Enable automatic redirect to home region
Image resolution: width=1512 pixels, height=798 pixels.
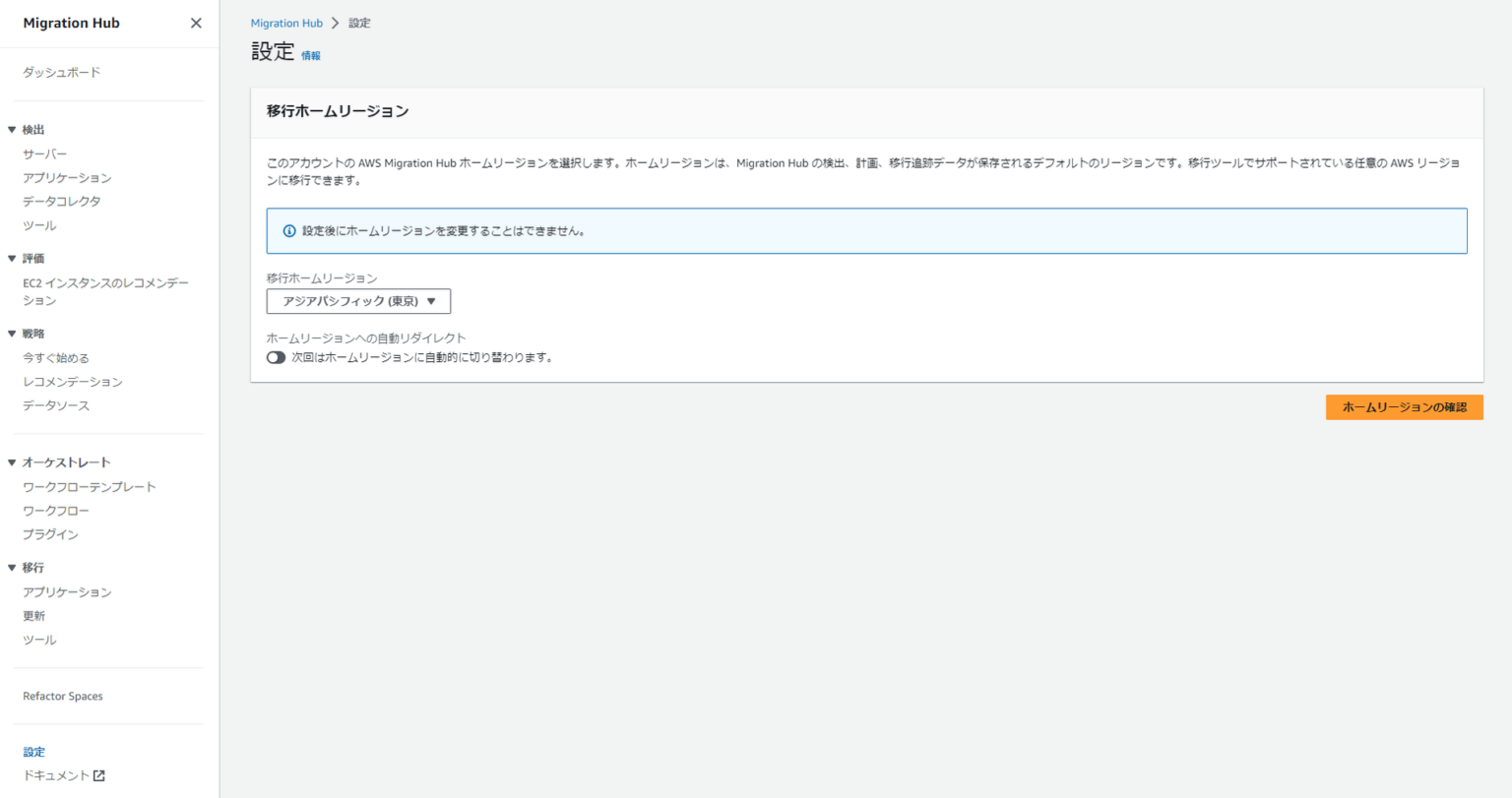(x=276, y=356)
